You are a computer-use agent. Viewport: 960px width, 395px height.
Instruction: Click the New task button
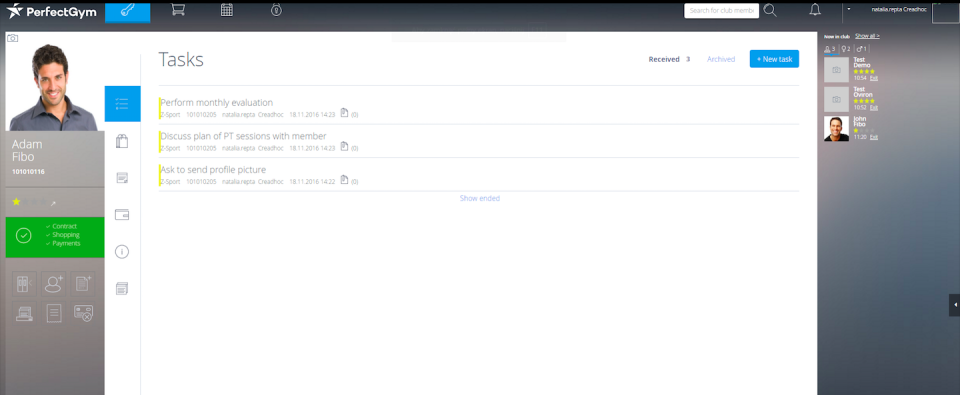(774, 59)
